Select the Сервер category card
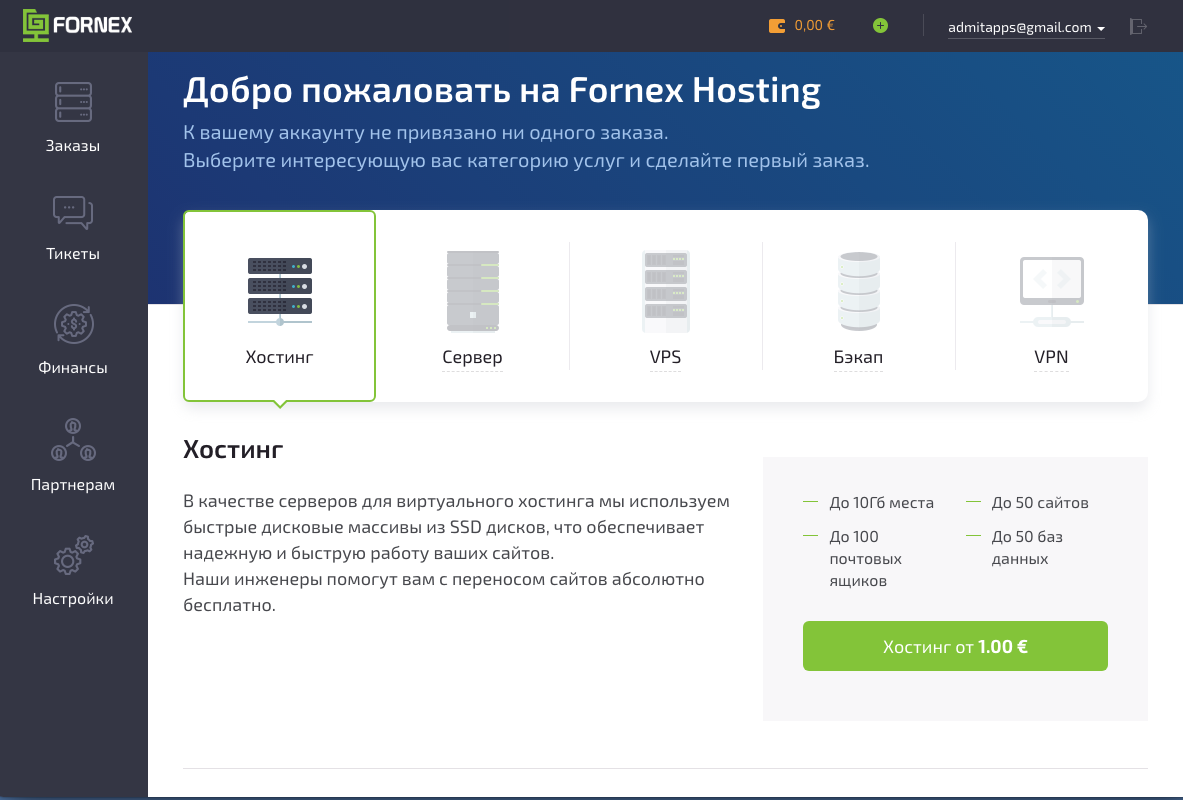This screenshot has height=800, width=1183. point(472,305)
